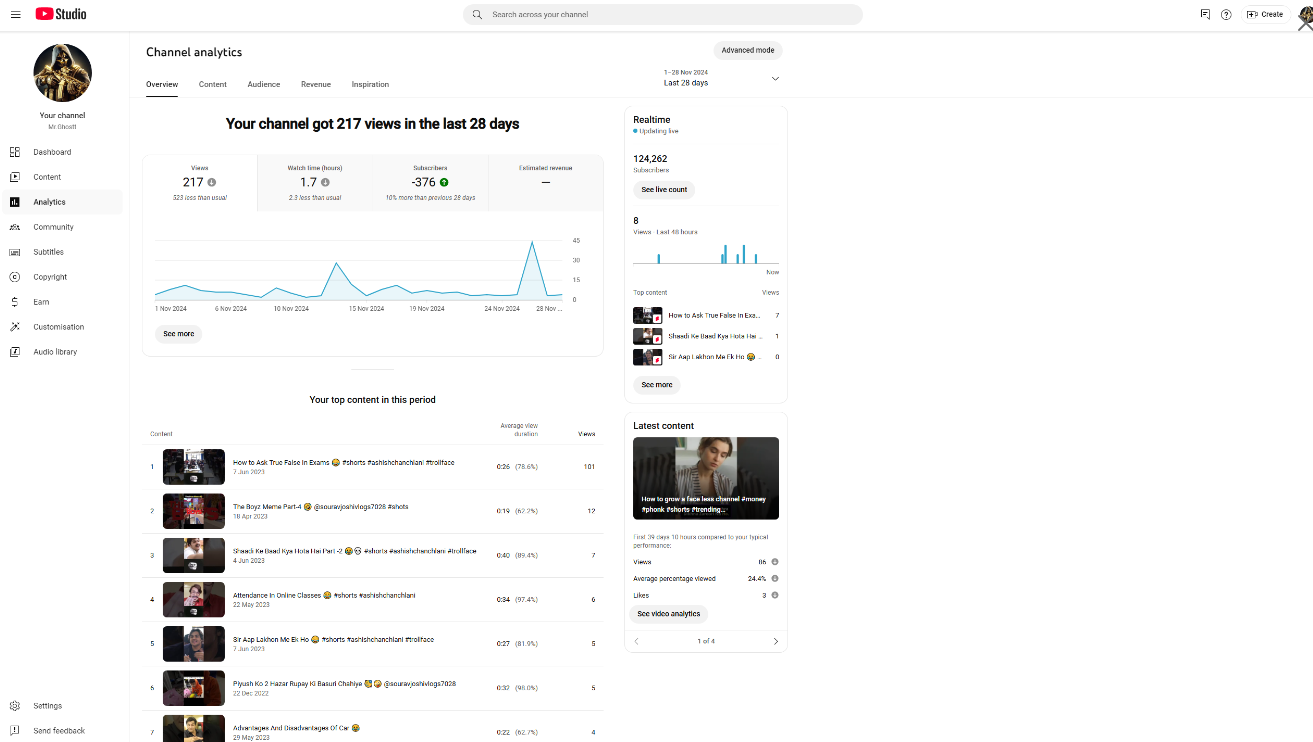Click the Settings gear icon
Image resolution: width=1313 pixels, height=742 pixels.
(14, 706)
